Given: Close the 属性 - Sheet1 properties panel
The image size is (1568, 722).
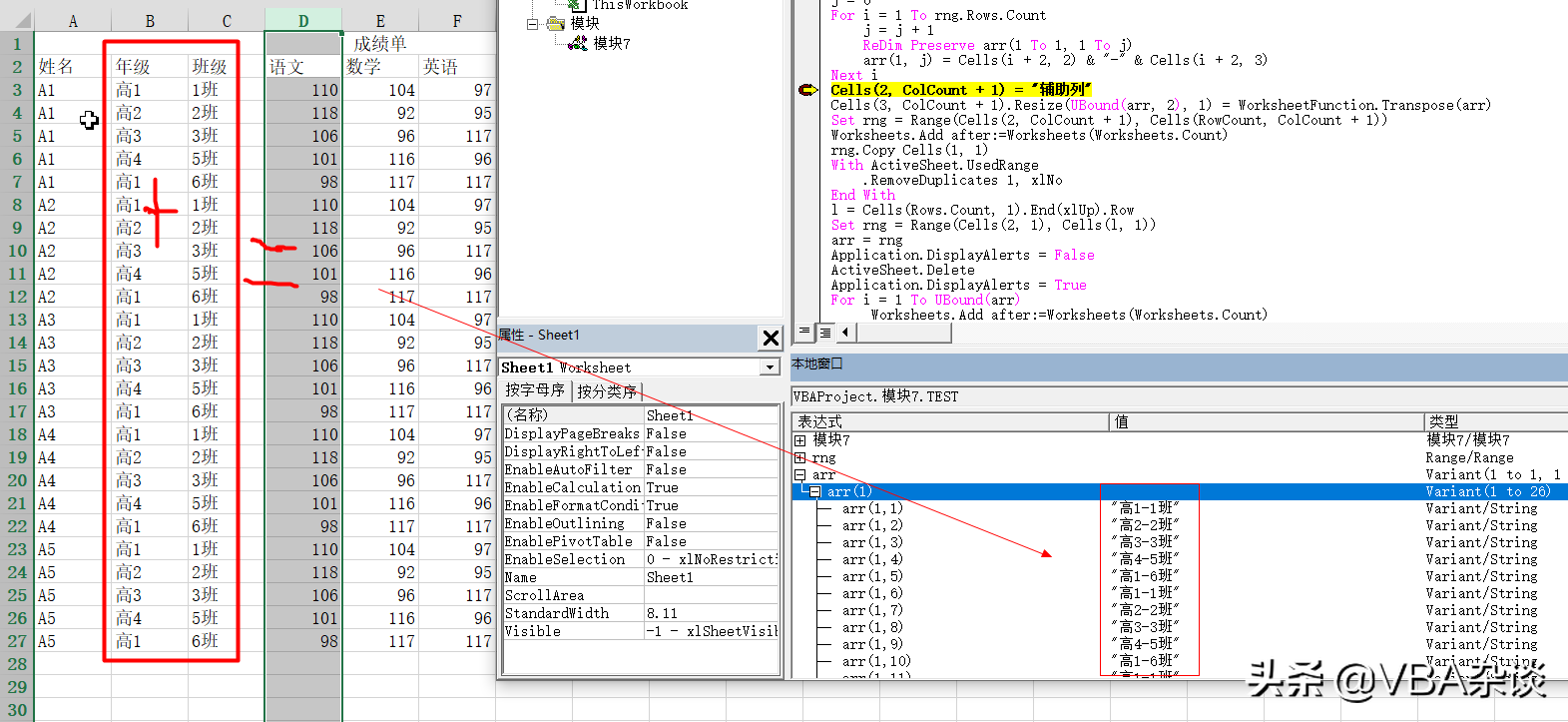Looking at the screenshot, I should click(x=771, y=338).
